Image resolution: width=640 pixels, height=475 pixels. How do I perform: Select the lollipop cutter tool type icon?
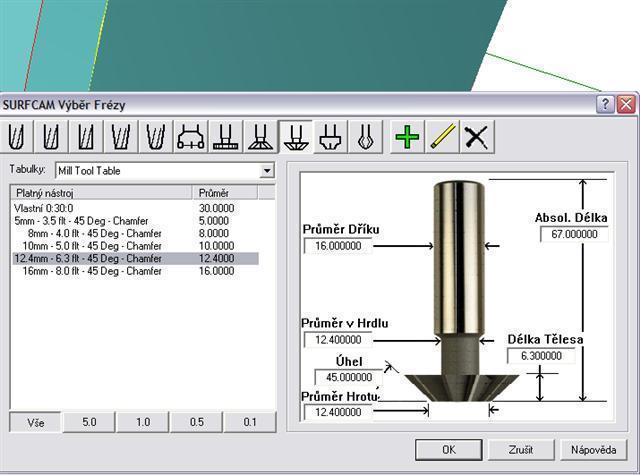[365, 137]
